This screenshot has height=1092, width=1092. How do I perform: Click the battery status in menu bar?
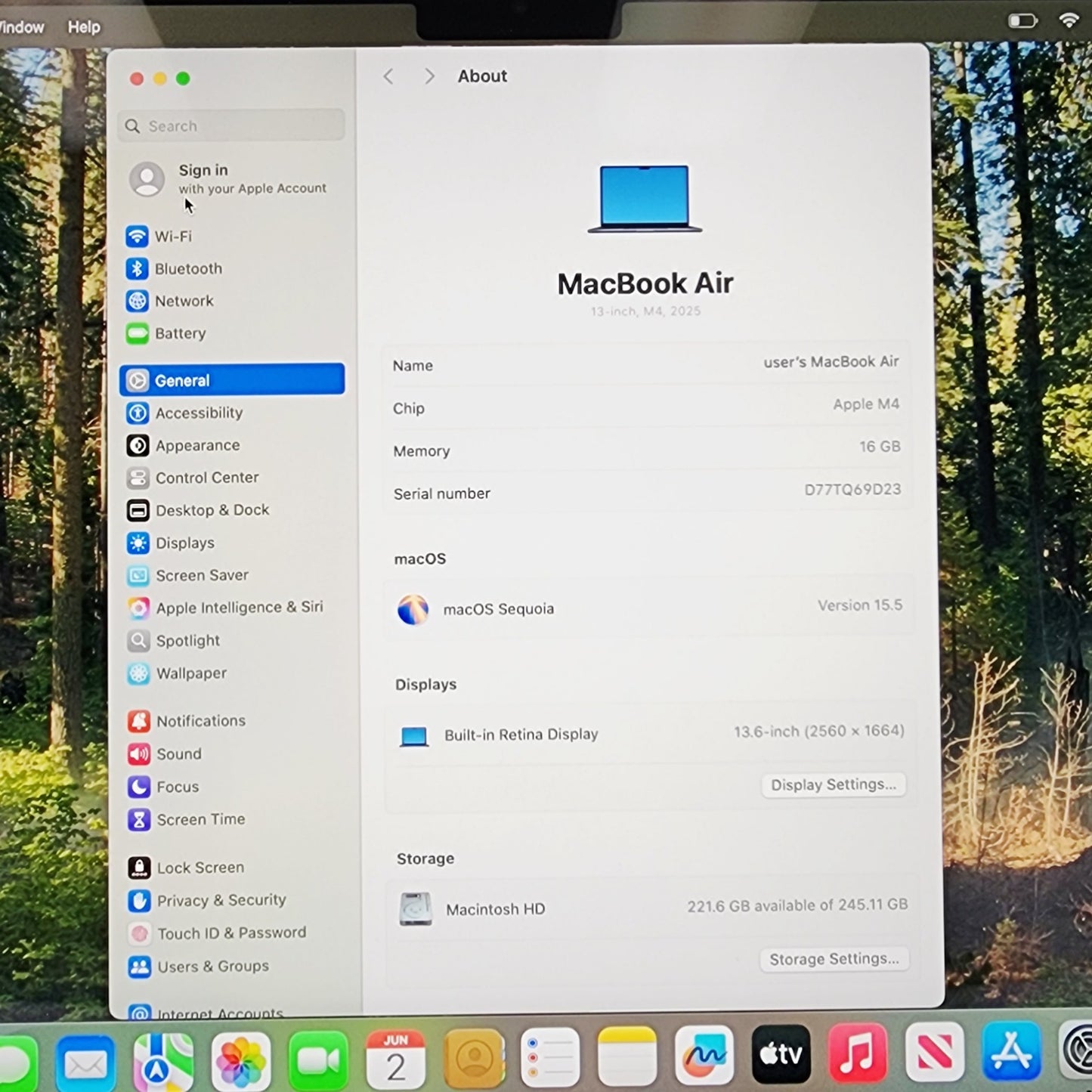[1022, 20]
